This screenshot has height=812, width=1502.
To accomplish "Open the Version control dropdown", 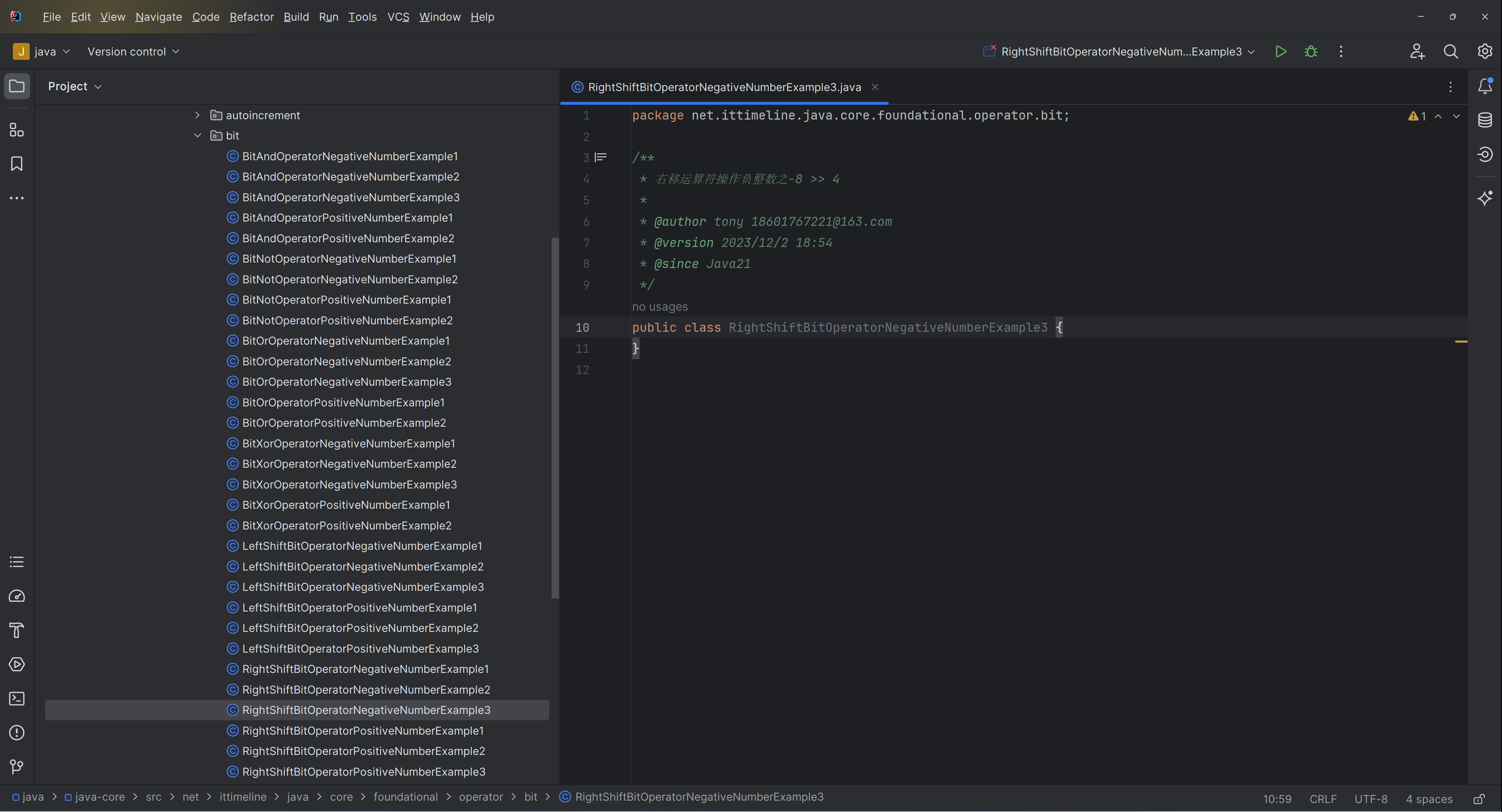I will click(133, 51).
